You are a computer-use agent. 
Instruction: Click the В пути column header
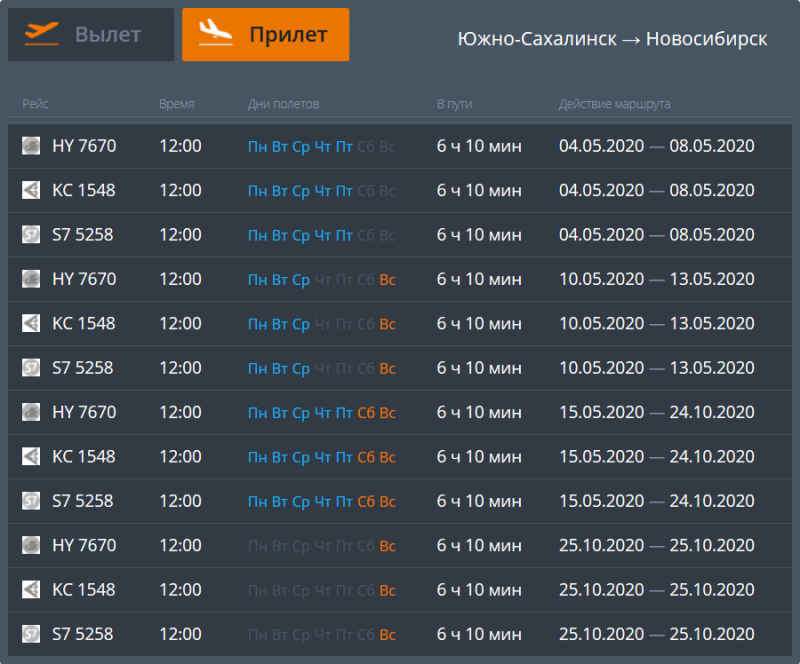[454, 104]
